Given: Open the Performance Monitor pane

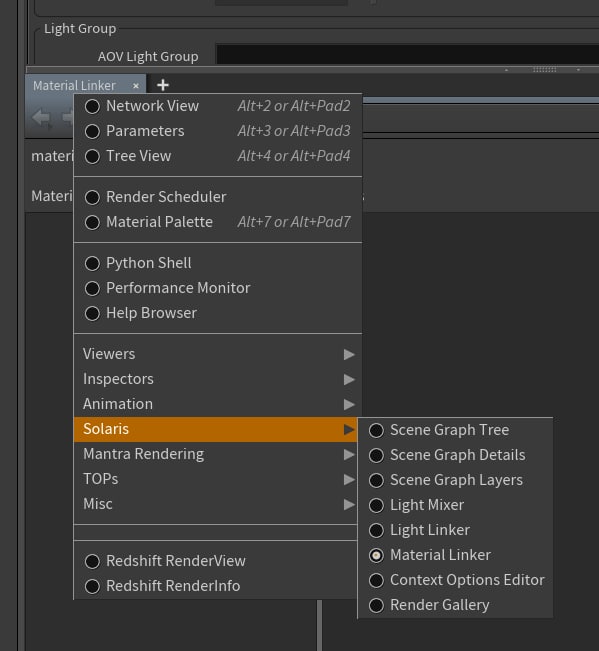Looking at the screenshot, I should [218, 288].
